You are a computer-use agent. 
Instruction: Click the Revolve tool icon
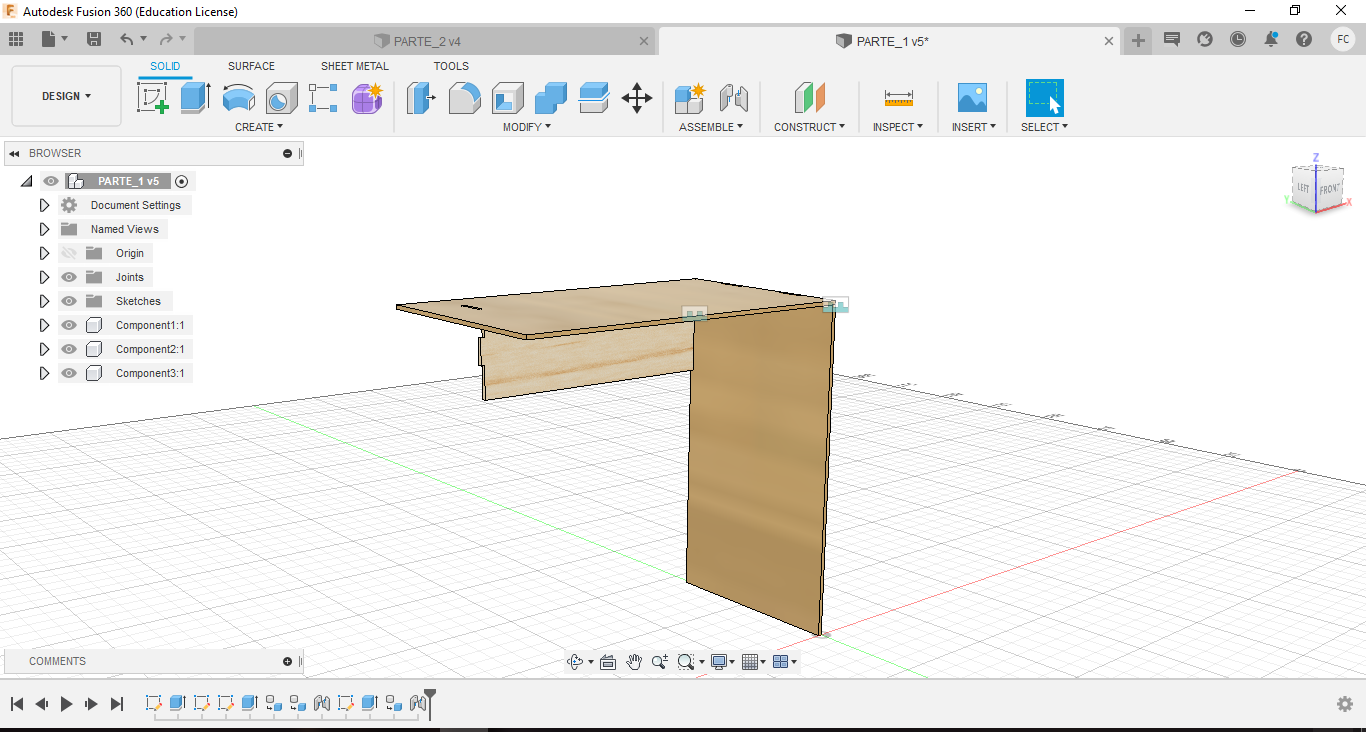tap(238, 98)
